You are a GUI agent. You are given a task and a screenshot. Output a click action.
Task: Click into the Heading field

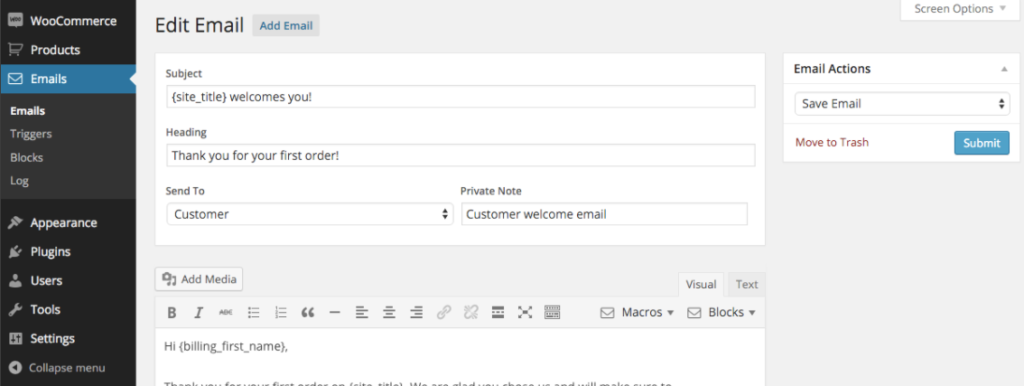pyautogui.click(x=460, y=155)
